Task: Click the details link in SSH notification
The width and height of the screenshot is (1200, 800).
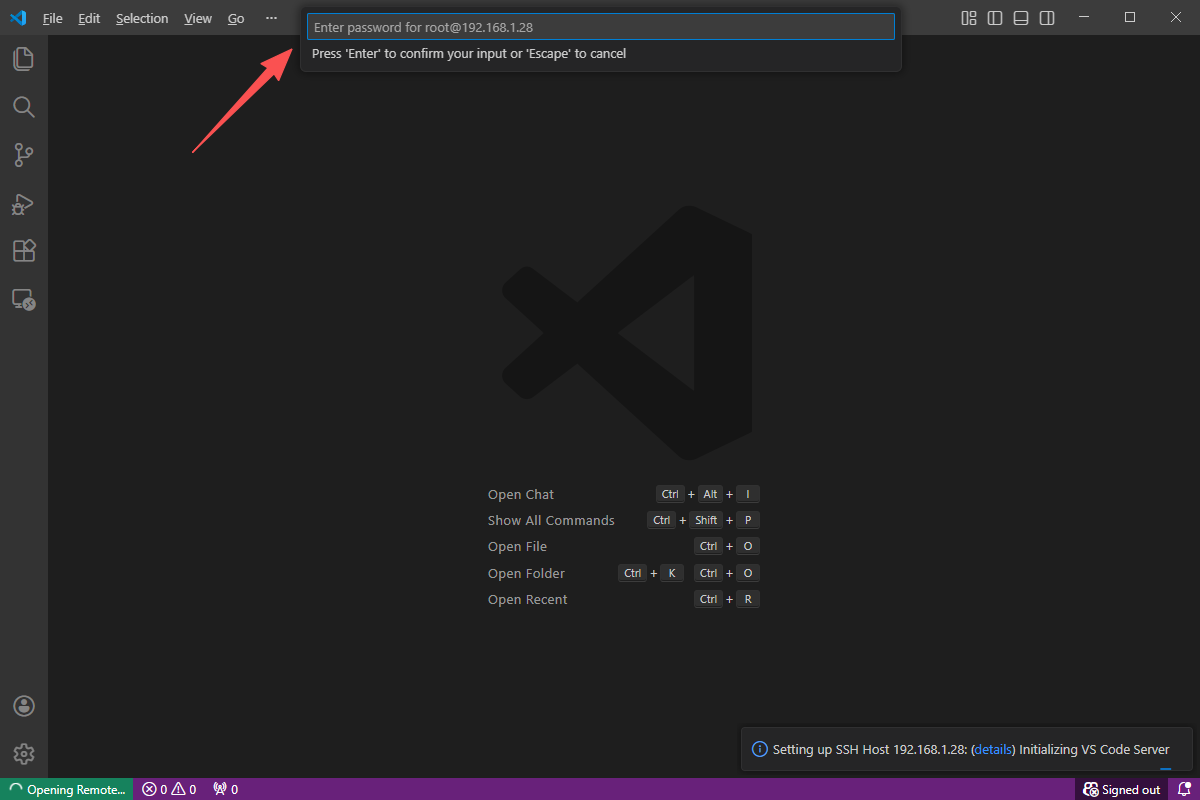Action: pyautogui.click(x=992, y=749)
